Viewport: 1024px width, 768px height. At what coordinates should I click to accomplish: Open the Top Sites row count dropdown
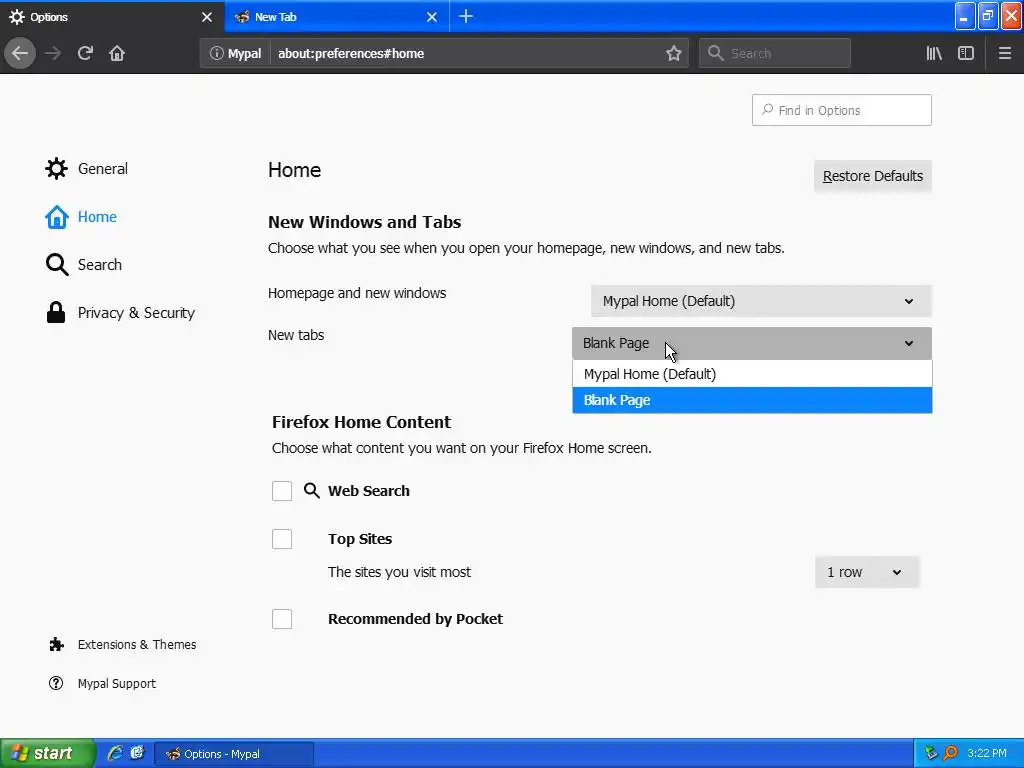point(865,572)
